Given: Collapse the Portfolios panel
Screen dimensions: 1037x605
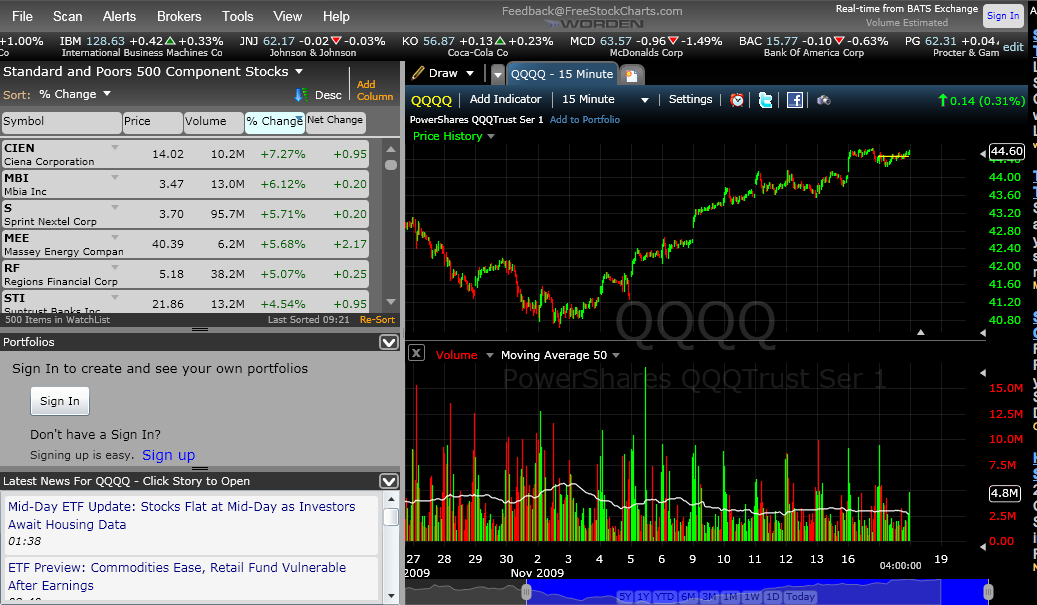Looking at the screenshot, I should [389, 342].
